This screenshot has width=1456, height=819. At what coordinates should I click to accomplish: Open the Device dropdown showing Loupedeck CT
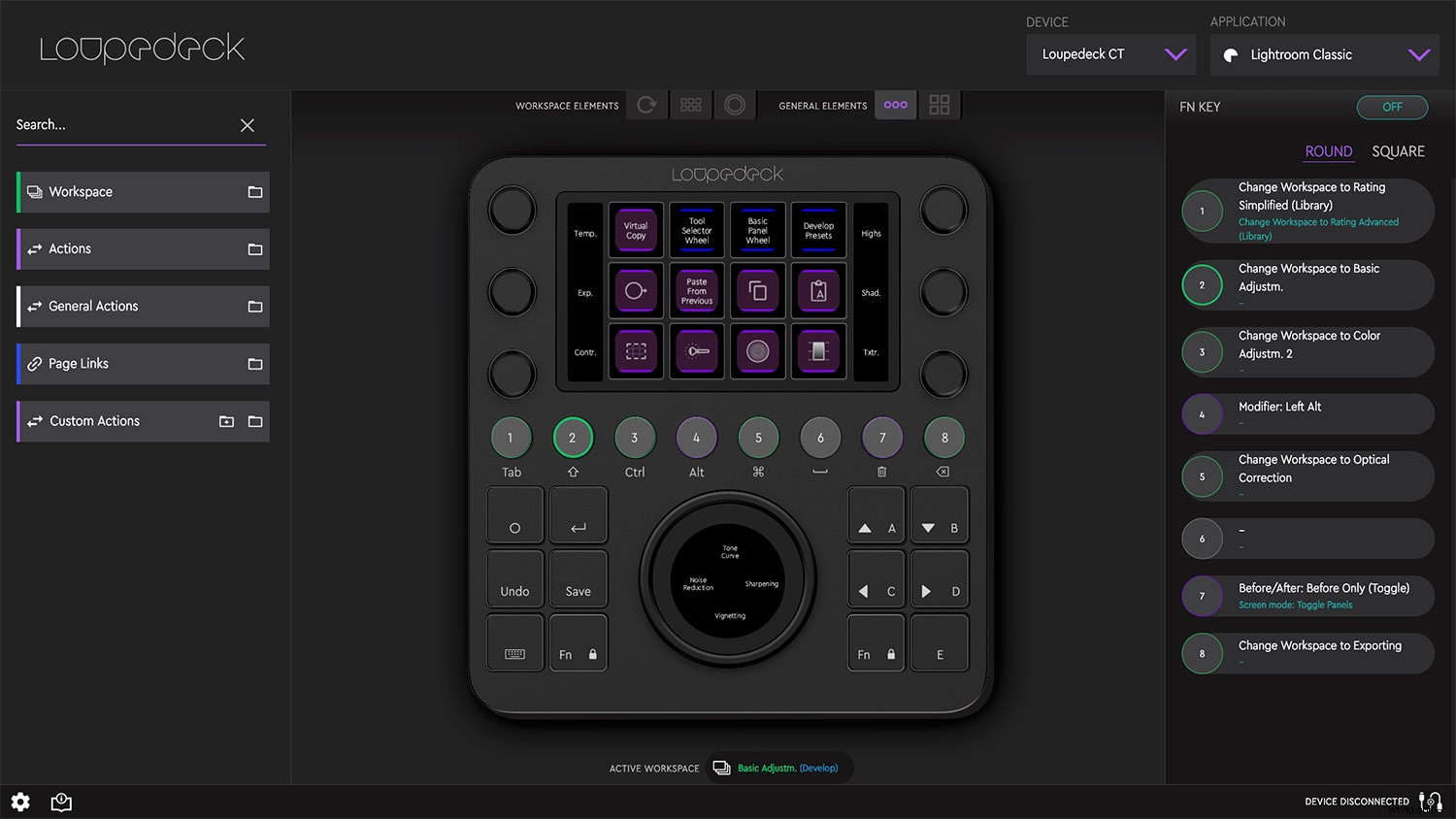(1110, 54)
